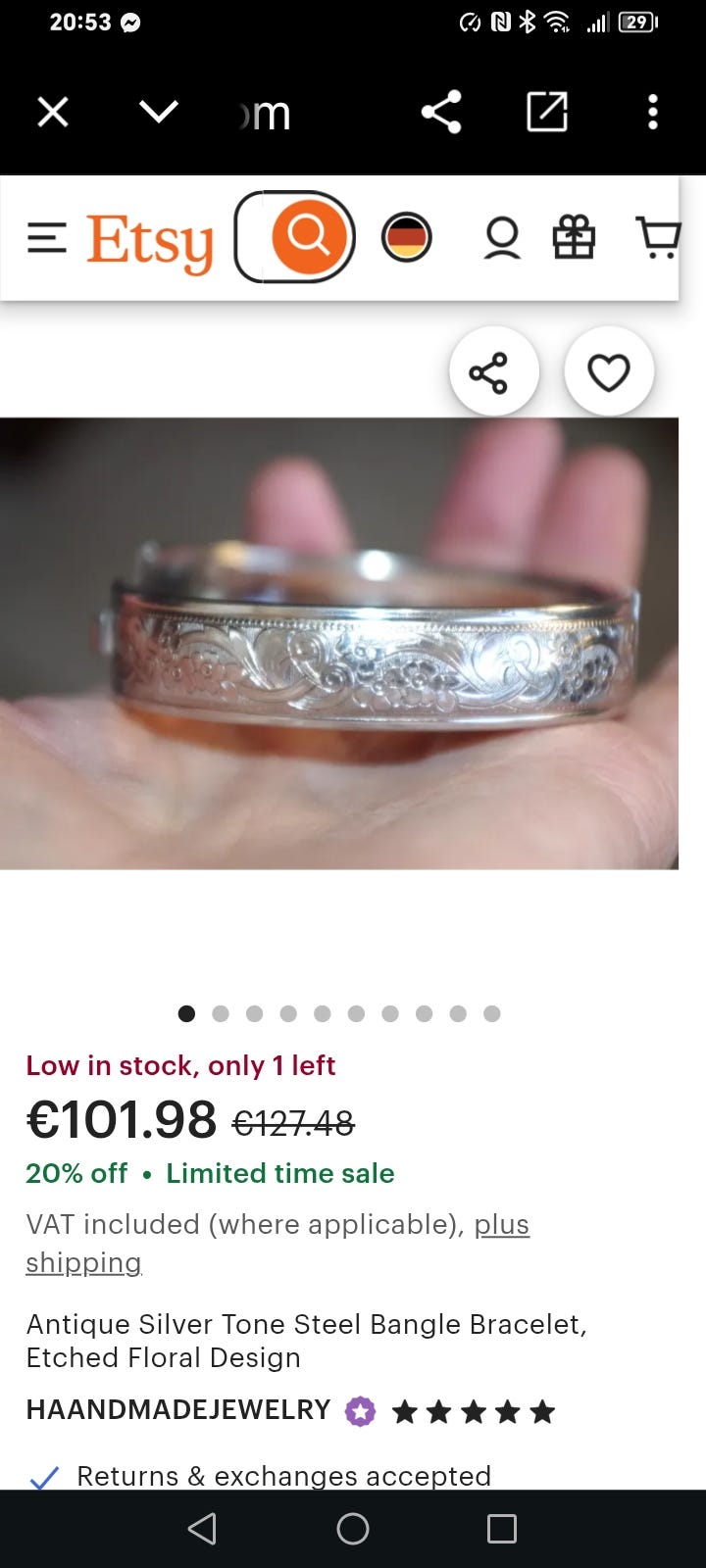Viewport: 706px width, 1568px height.
Task: Open the three-dot overflow menu
Action: click(x=653, y=112)
